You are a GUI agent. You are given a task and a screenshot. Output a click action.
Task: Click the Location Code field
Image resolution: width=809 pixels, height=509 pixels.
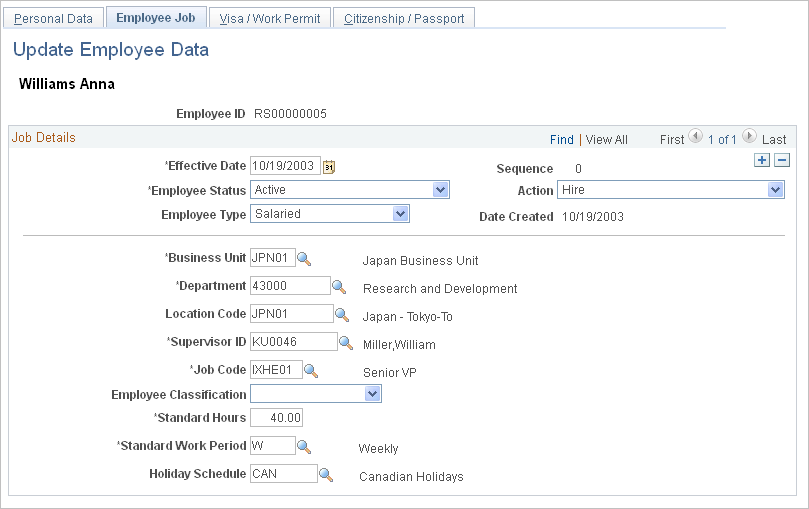pos(292,314)
